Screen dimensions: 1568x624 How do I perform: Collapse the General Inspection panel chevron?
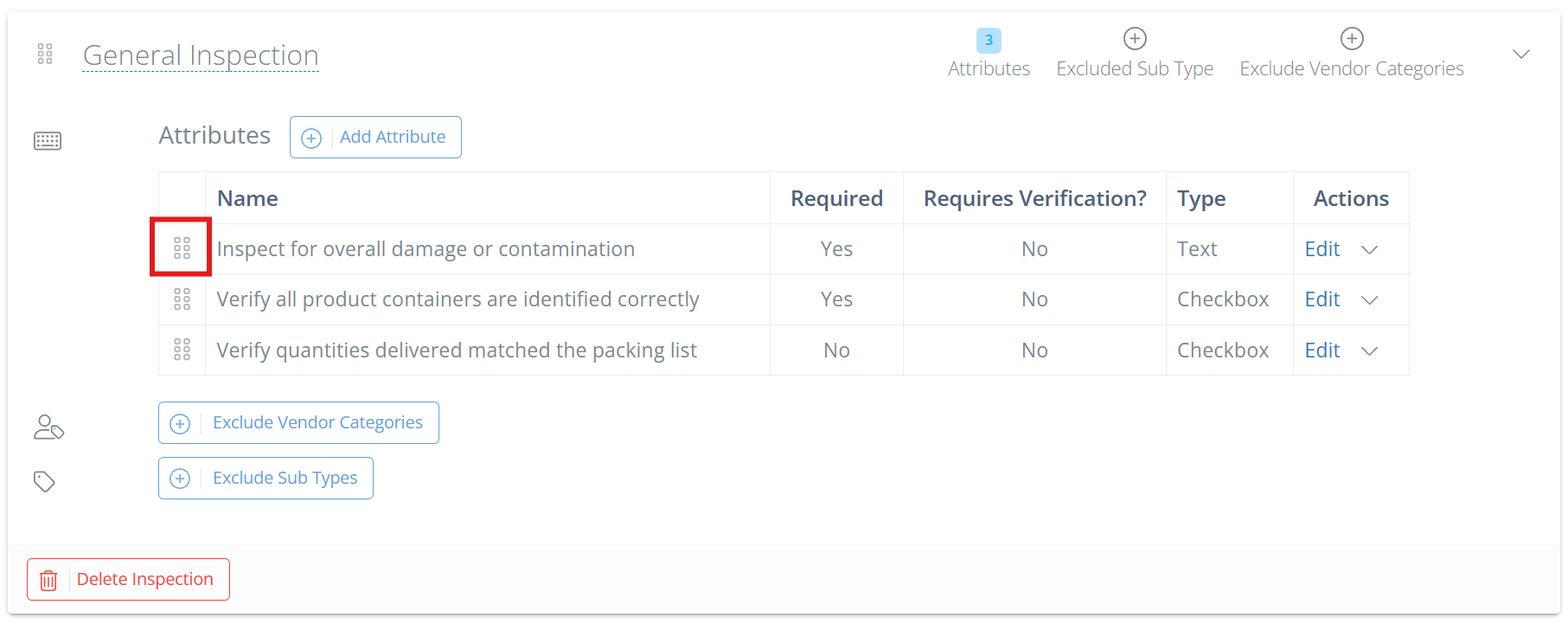coord(1520,55)
